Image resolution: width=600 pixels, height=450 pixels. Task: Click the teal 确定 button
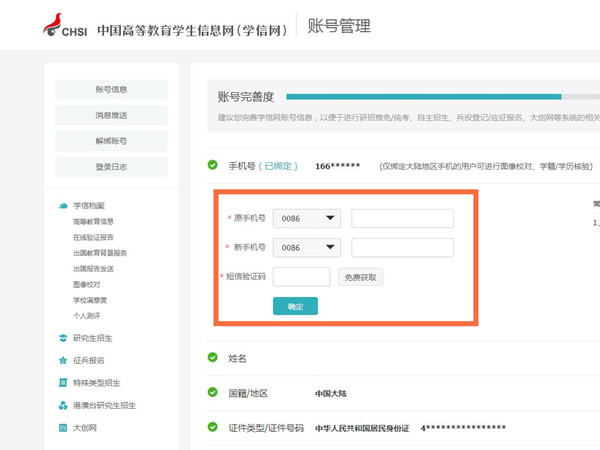coord(295,306)
